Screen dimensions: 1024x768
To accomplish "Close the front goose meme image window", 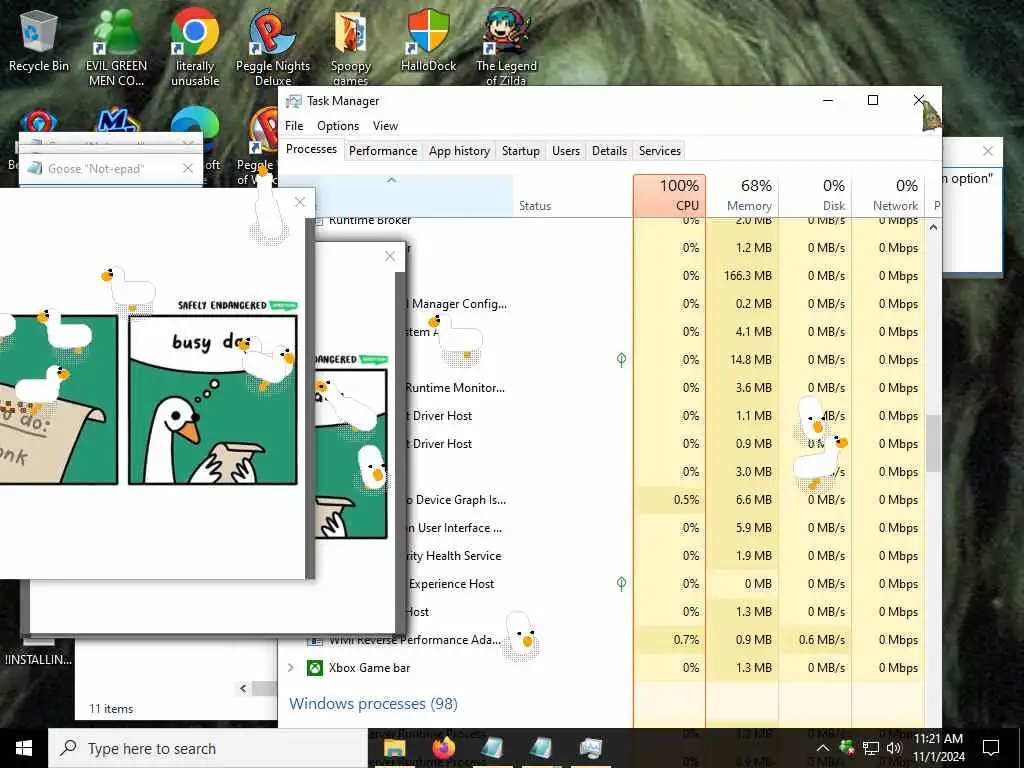I will click(300, 202).
